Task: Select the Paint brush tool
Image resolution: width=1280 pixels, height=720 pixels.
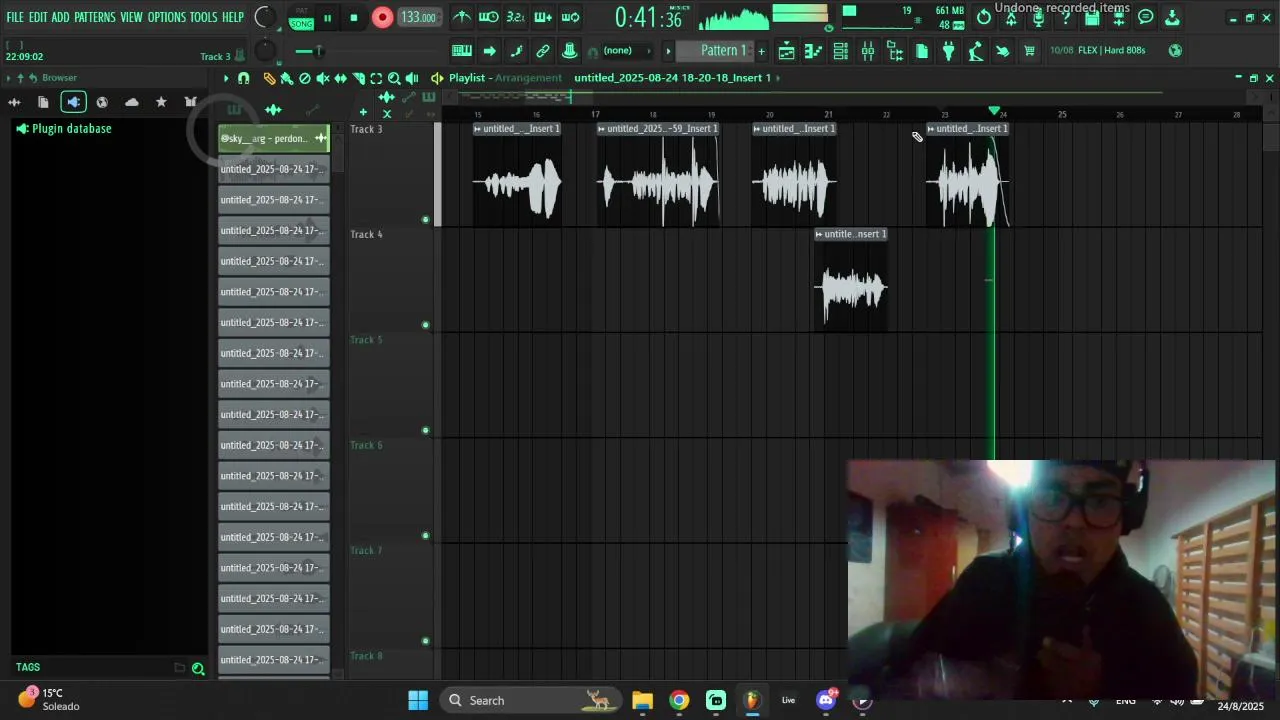Action: pyautogui.click(x=287, y=78)
